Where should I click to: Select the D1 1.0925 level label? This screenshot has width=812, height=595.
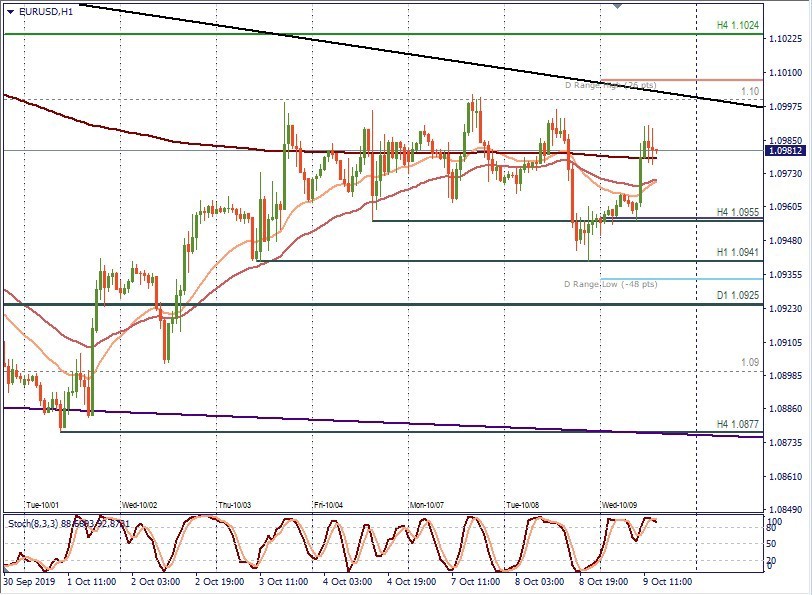click(x=737, y=295)
